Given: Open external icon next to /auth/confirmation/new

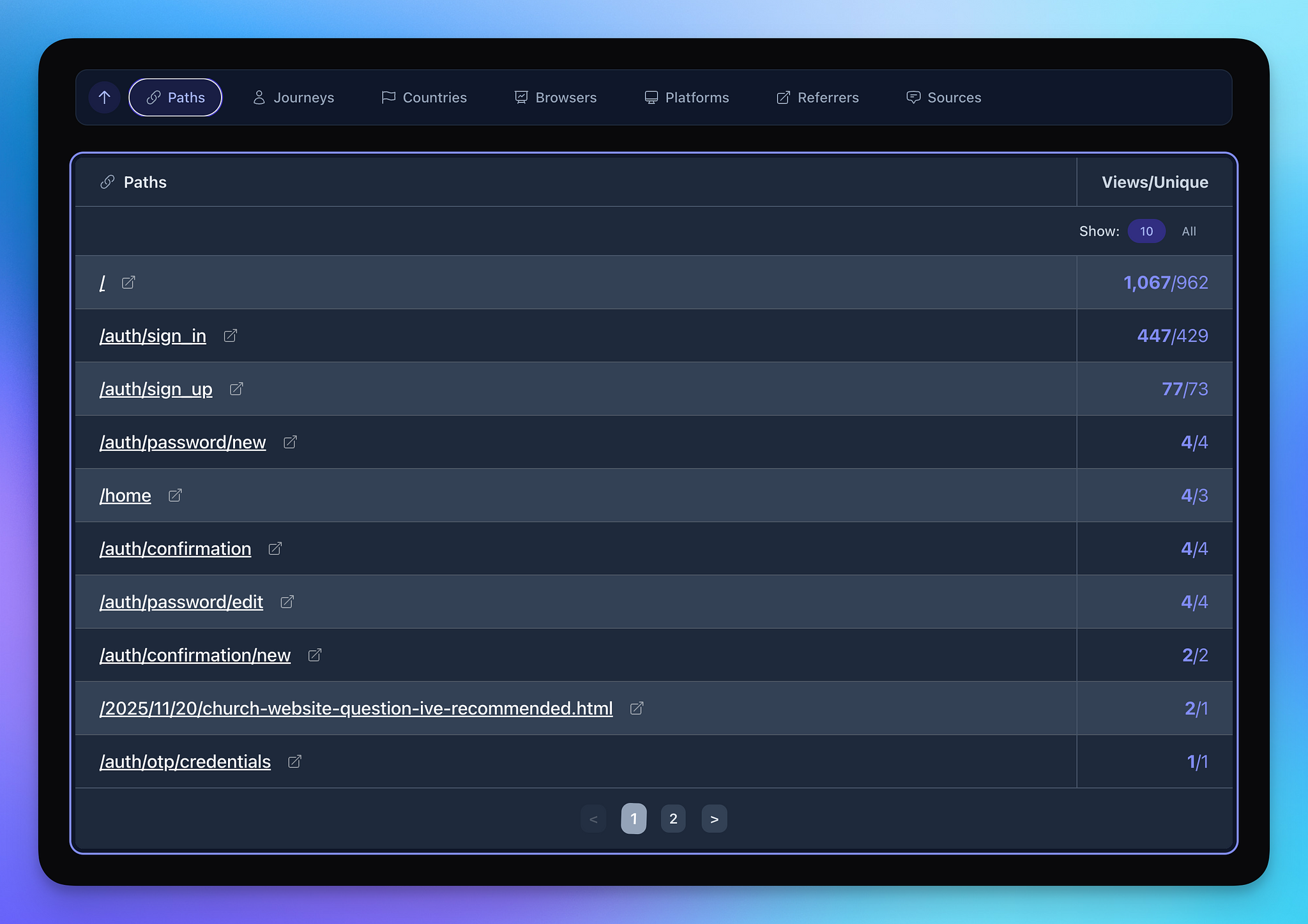Looking at the screenshot, I should coord(315,655).
